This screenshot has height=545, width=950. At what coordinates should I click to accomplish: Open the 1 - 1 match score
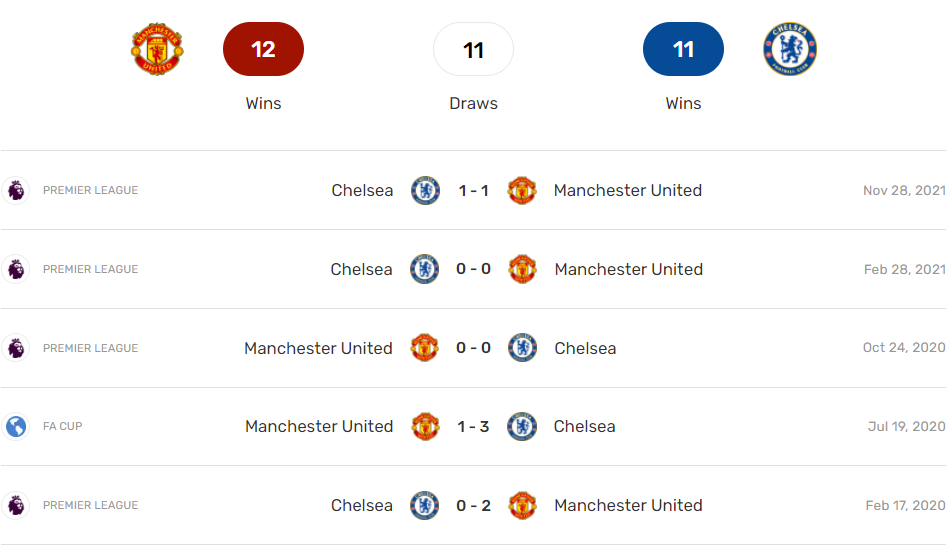[x=474, y=190]
